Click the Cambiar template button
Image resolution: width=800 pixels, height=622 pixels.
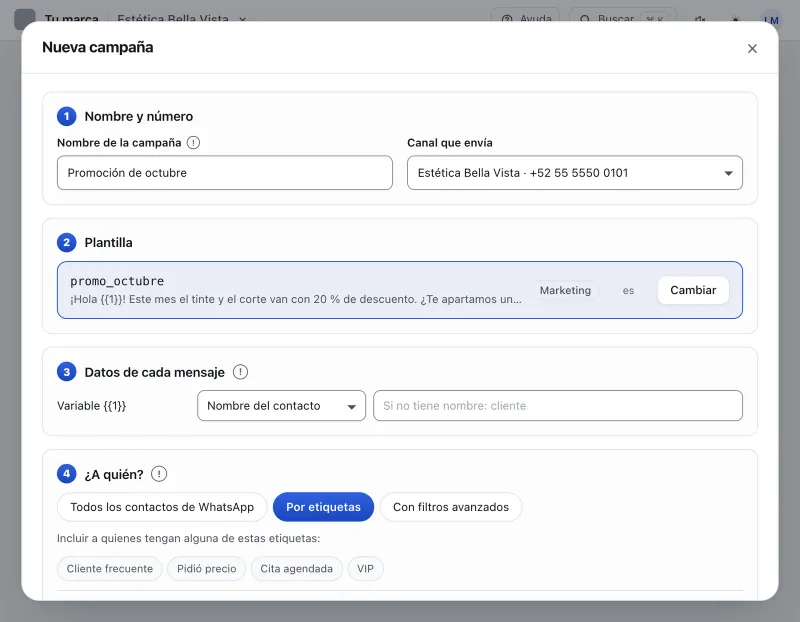[x=693, y=290]
